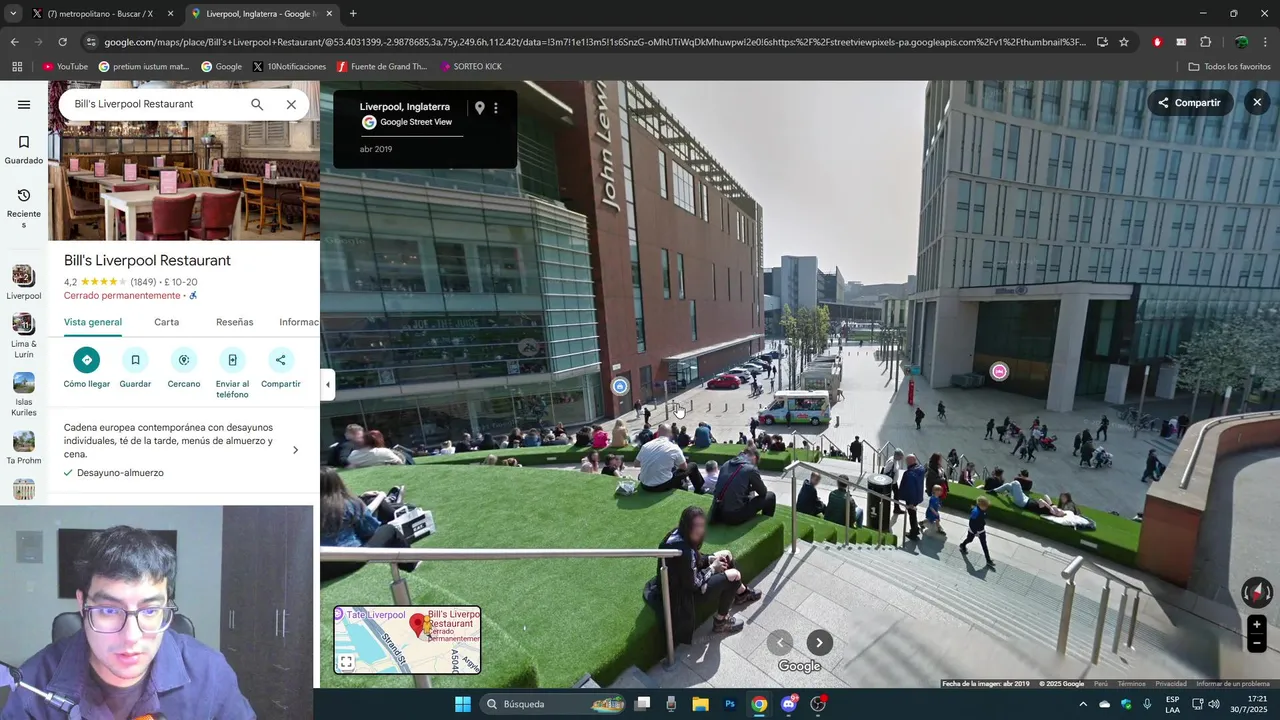Open the Lima & Lurín recent shortcut

[x=24, y=337]
